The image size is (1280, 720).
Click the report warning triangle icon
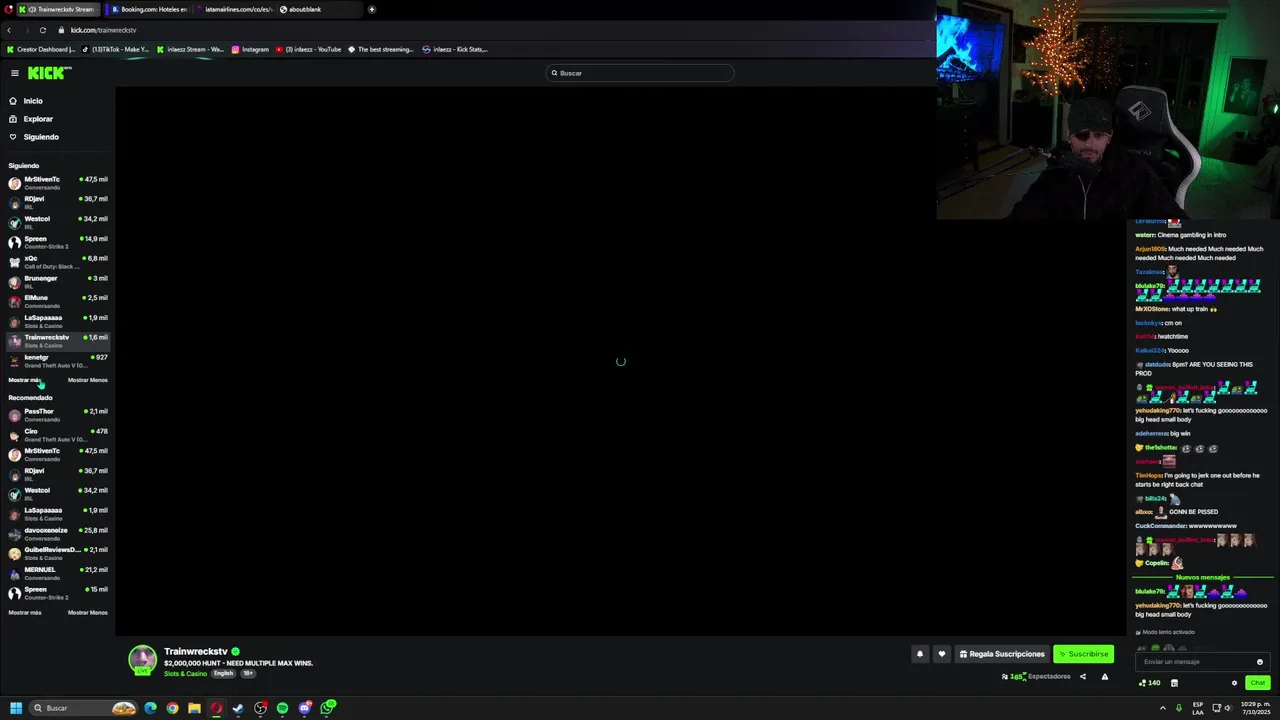(1105, 677)
